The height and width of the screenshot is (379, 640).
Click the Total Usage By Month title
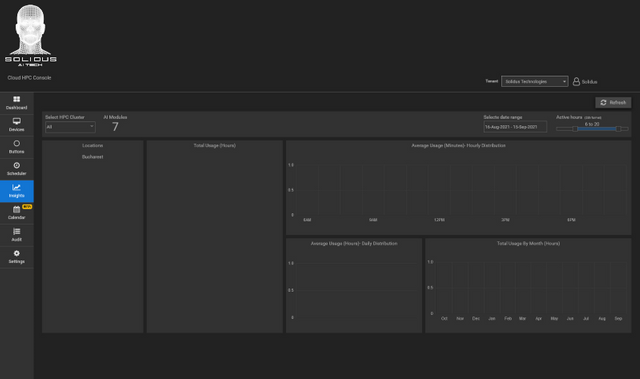[528, 244]
